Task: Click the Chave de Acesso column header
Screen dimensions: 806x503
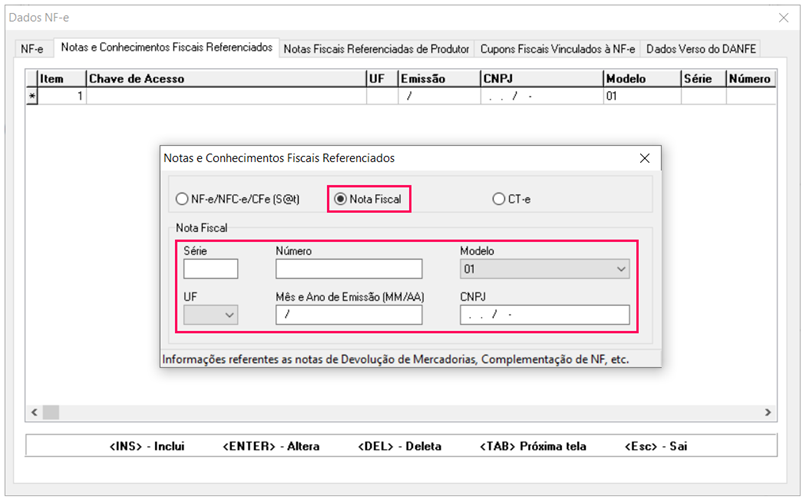Action: (x=225, y=79)
